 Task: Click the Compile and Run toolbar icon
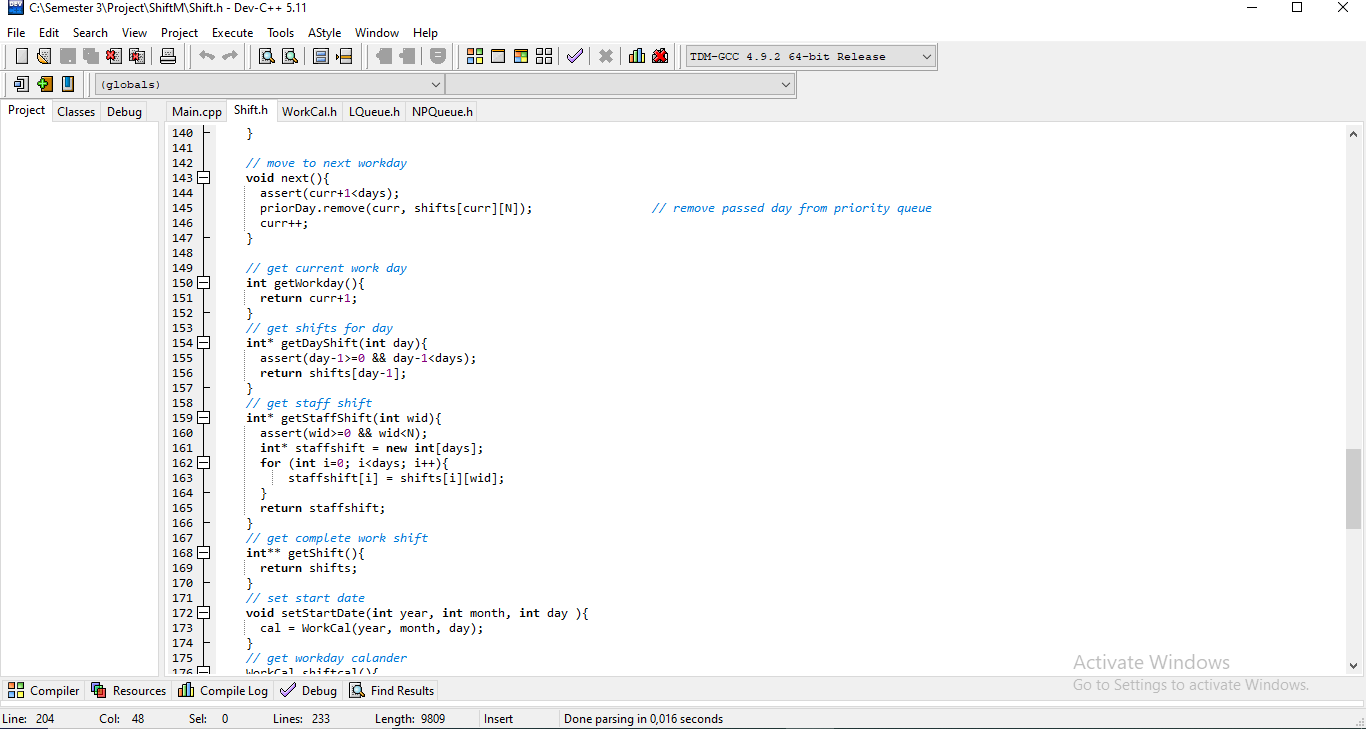(521, 56)
